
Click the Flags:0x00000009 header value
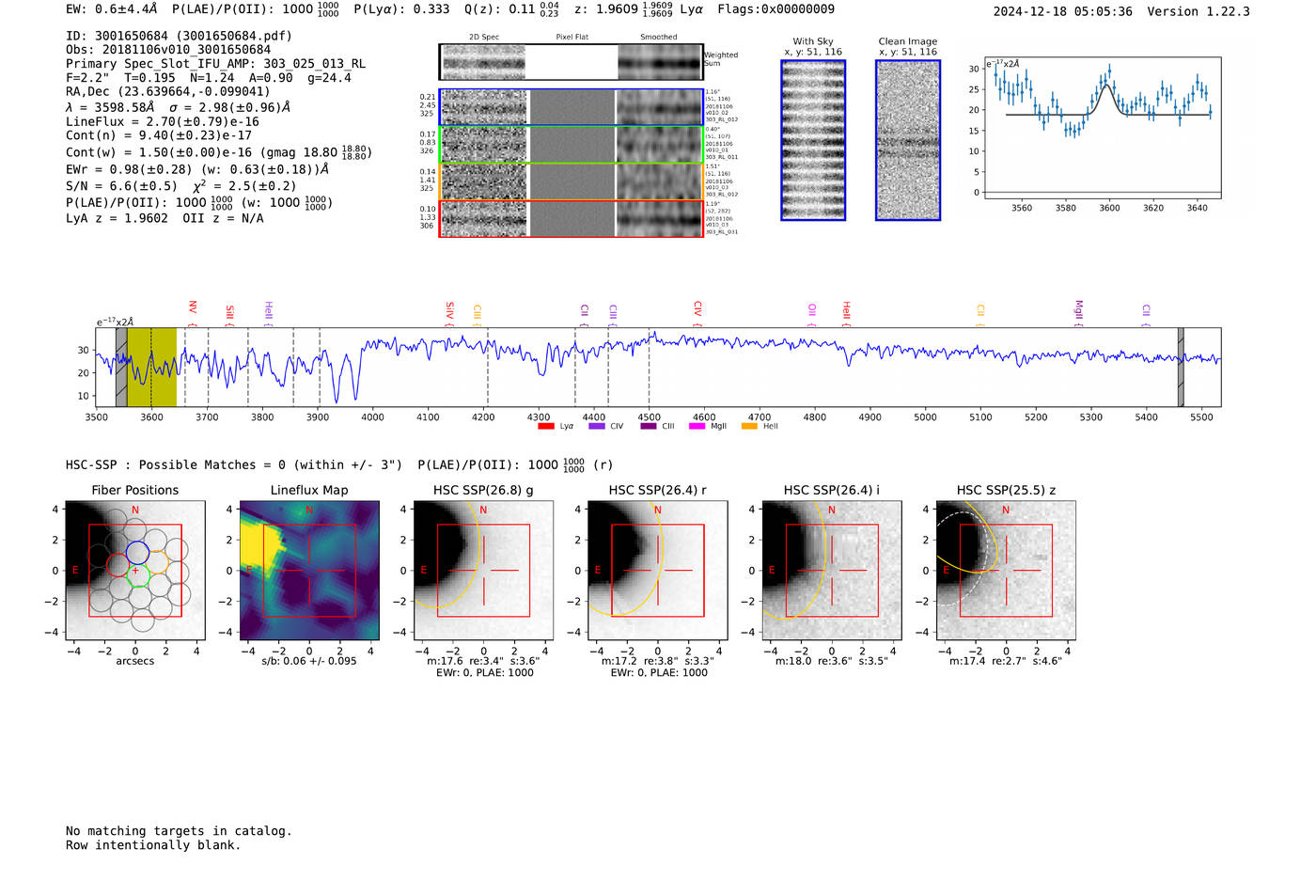775,9
